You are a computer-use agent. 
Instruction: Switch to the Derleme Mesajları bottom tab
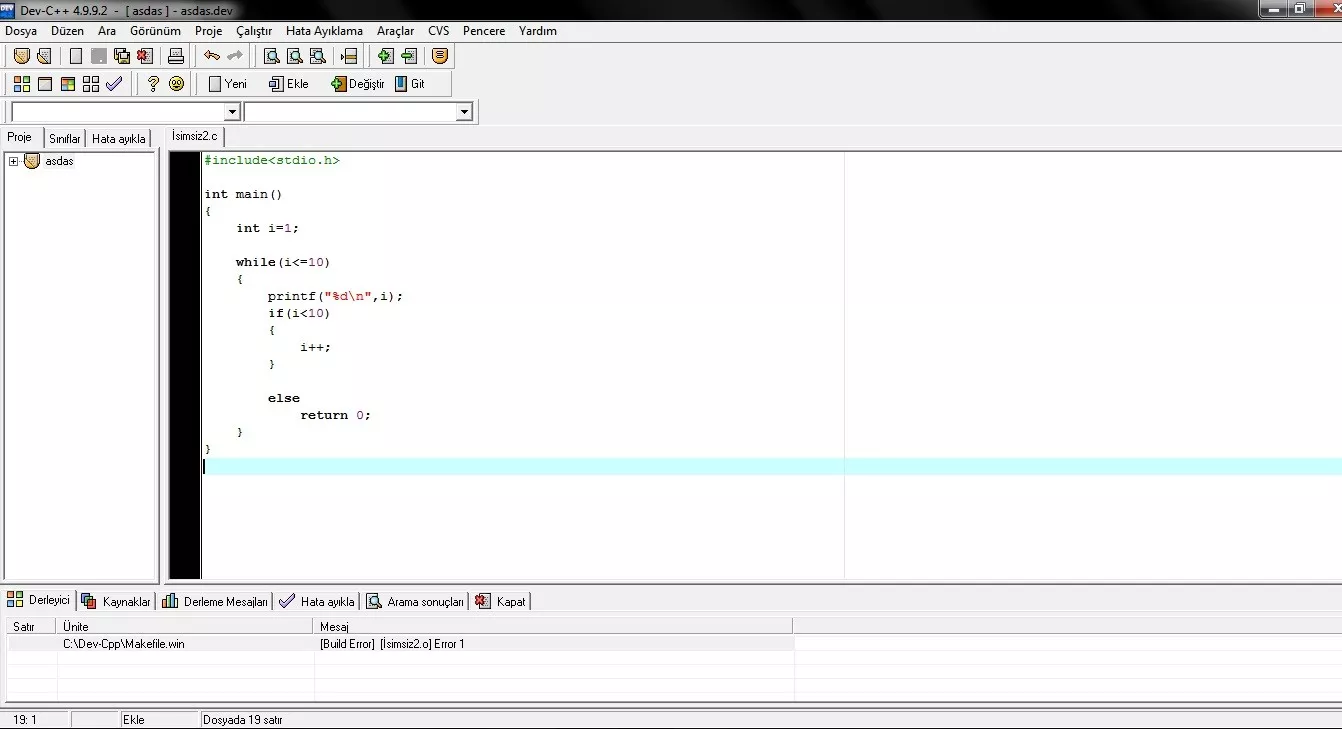[215, 601]
